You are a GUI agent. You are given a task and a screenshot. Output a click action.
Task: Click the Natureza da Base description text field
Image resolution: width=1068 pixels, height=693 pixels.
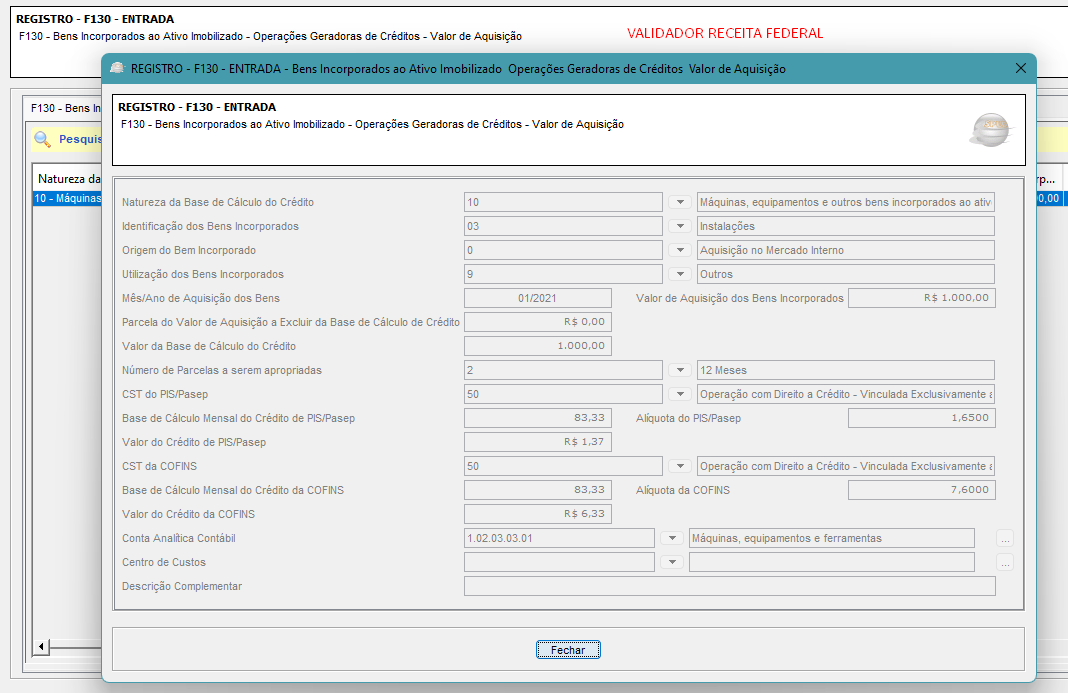coord(846,202)
